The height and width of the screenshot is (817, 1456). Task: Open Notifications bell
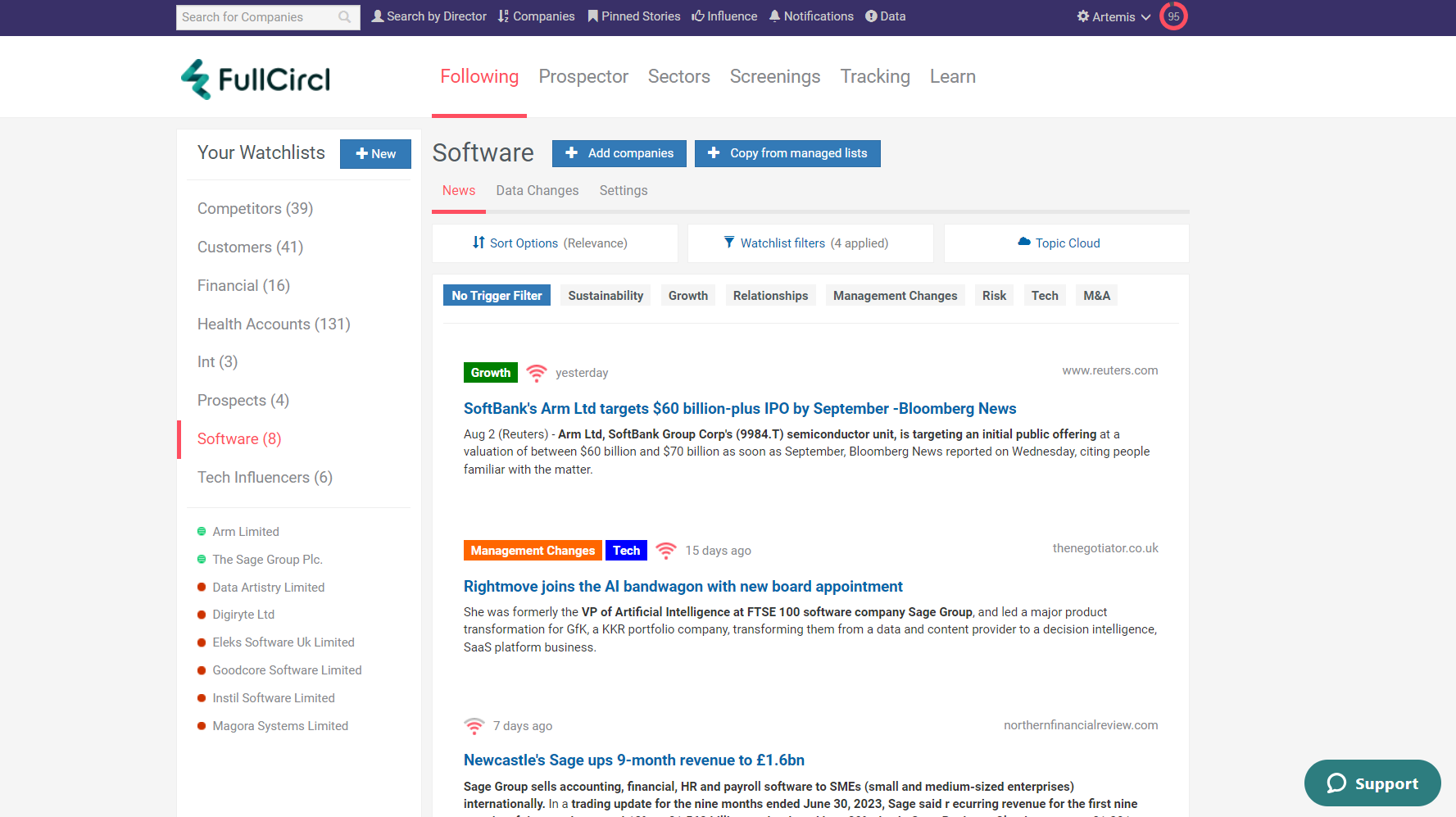811,16
